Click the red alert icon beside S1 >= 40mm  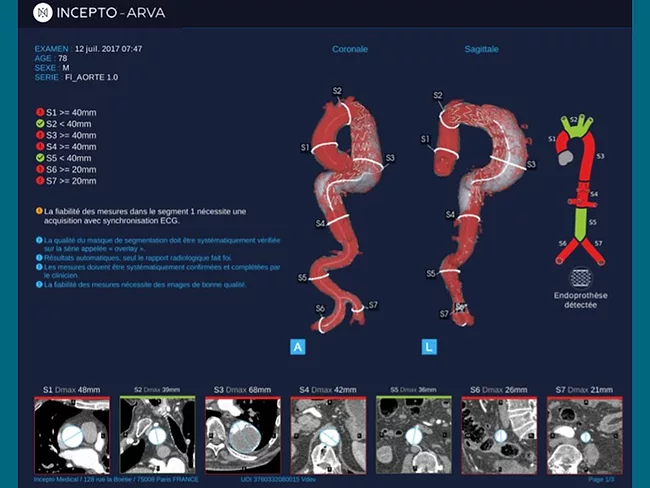tap(38, 112)
